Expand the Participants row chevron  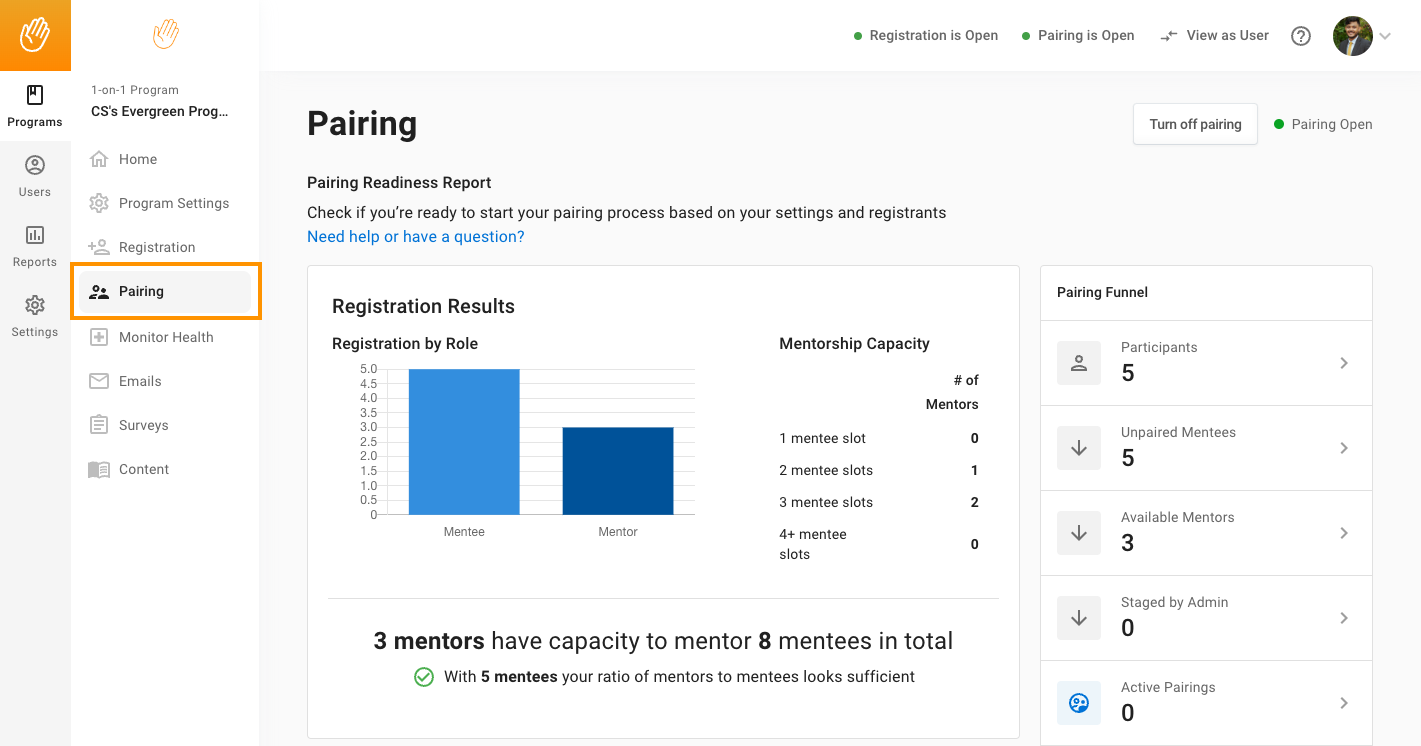tap(1344, 363)
